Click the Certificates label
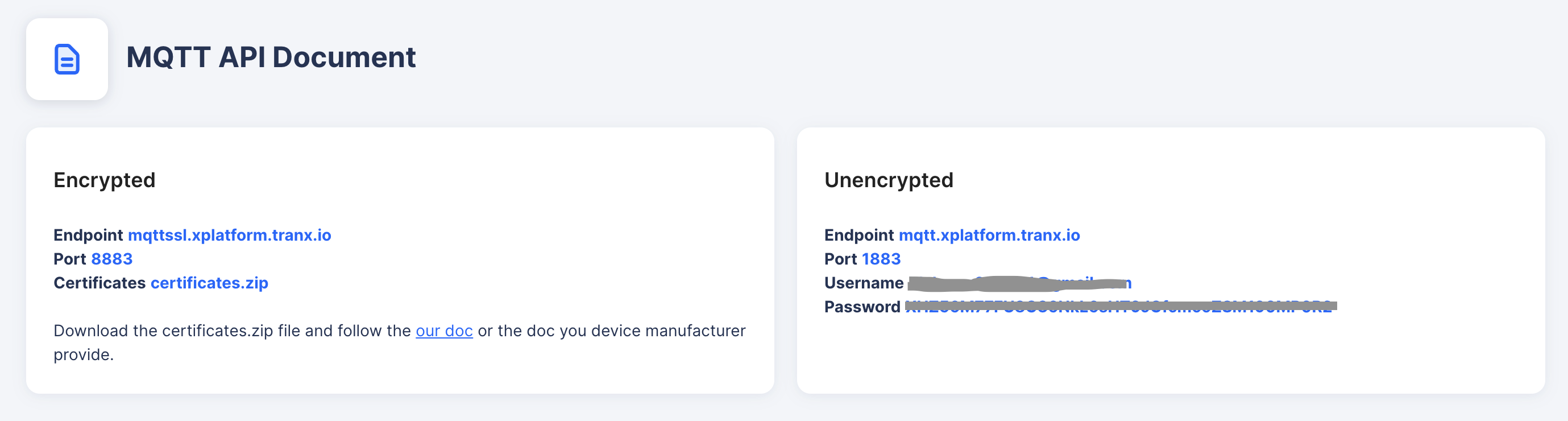 click(x=100, y=283)
